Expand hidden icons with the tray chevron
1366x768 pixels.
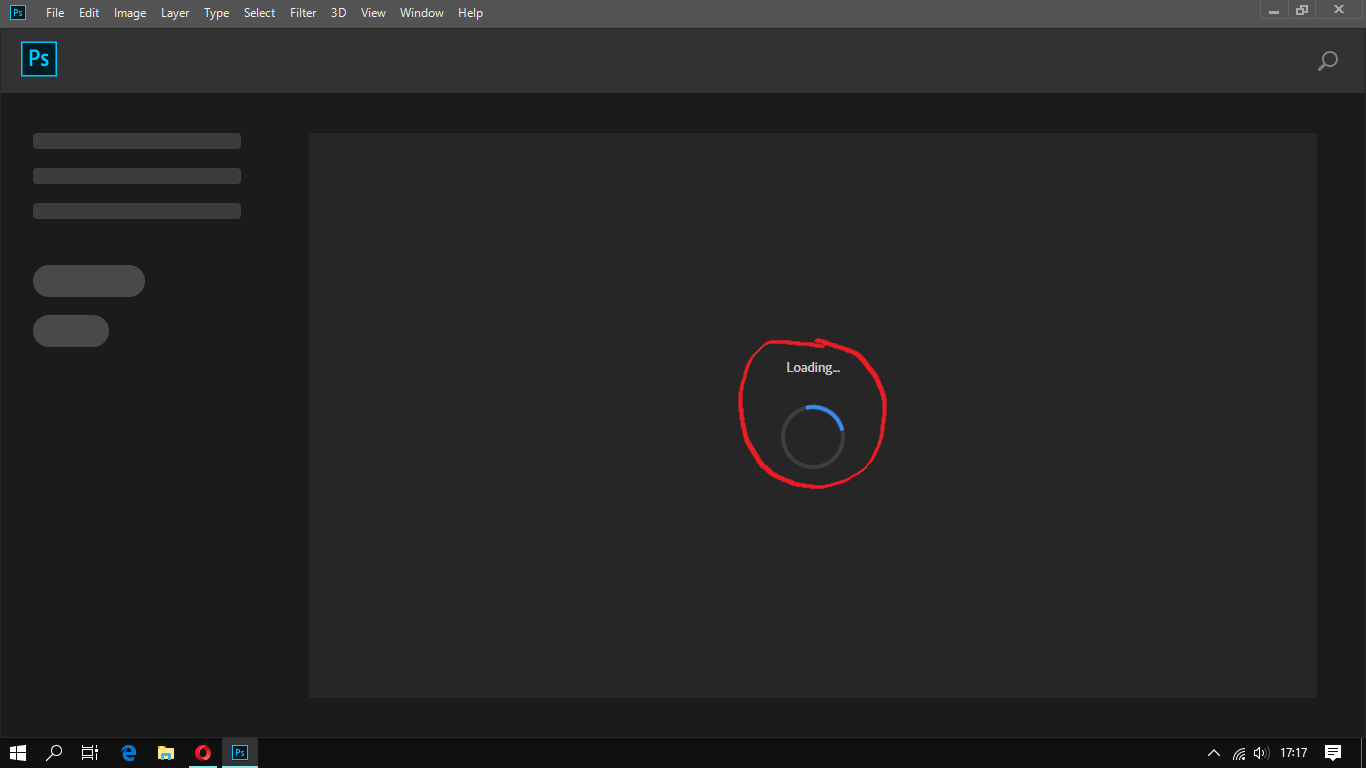pyautogui.click(x=1213, y=753)
